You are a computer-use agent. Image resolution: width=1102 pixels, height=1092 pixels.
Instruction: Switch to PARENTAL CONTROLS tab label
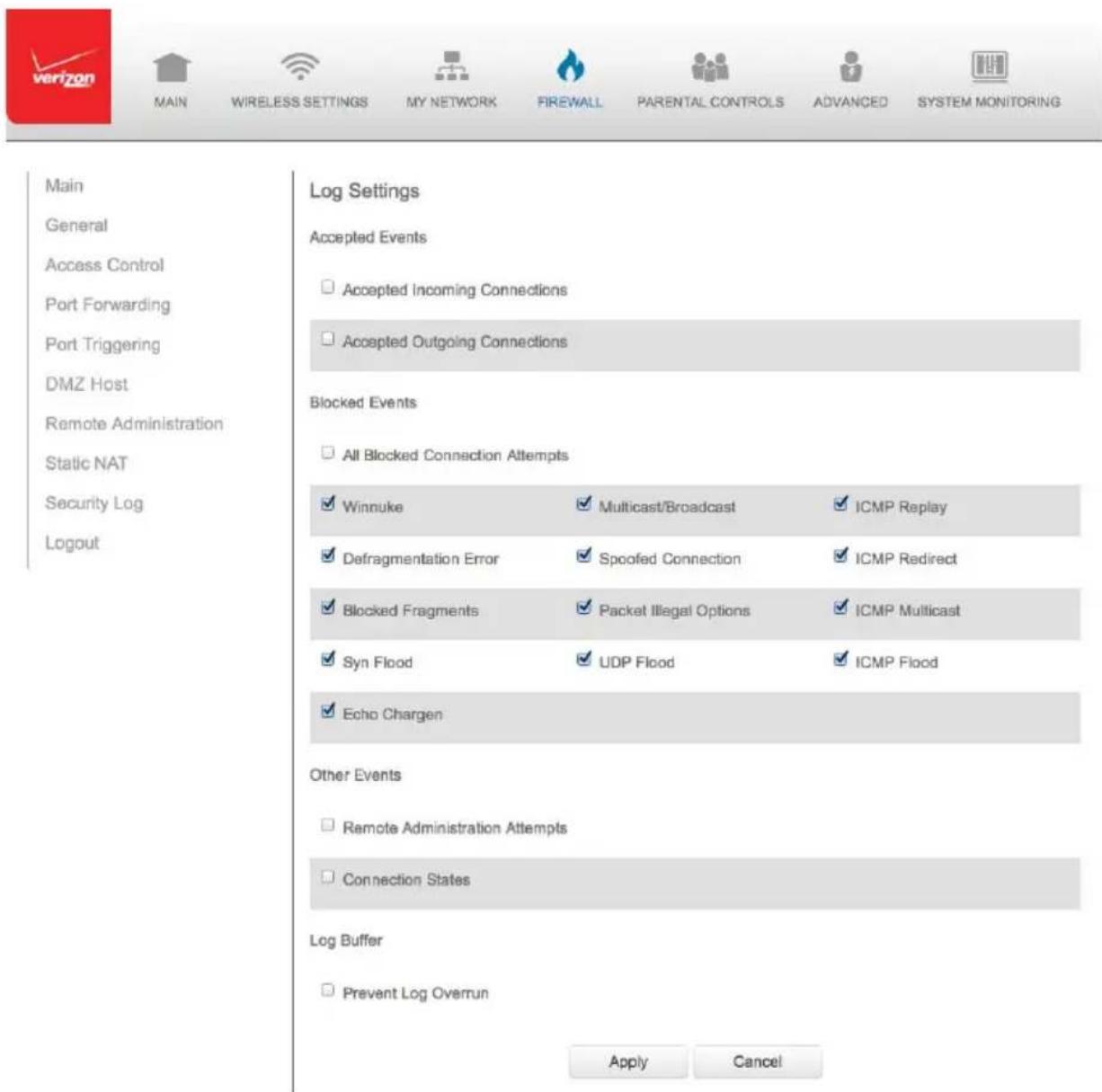(x=710, y=102)
